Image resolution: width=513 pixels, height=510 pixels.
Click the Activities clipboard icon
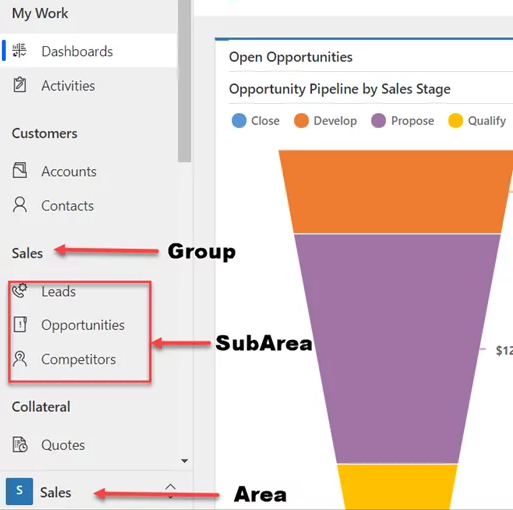(x=19, y=85)
